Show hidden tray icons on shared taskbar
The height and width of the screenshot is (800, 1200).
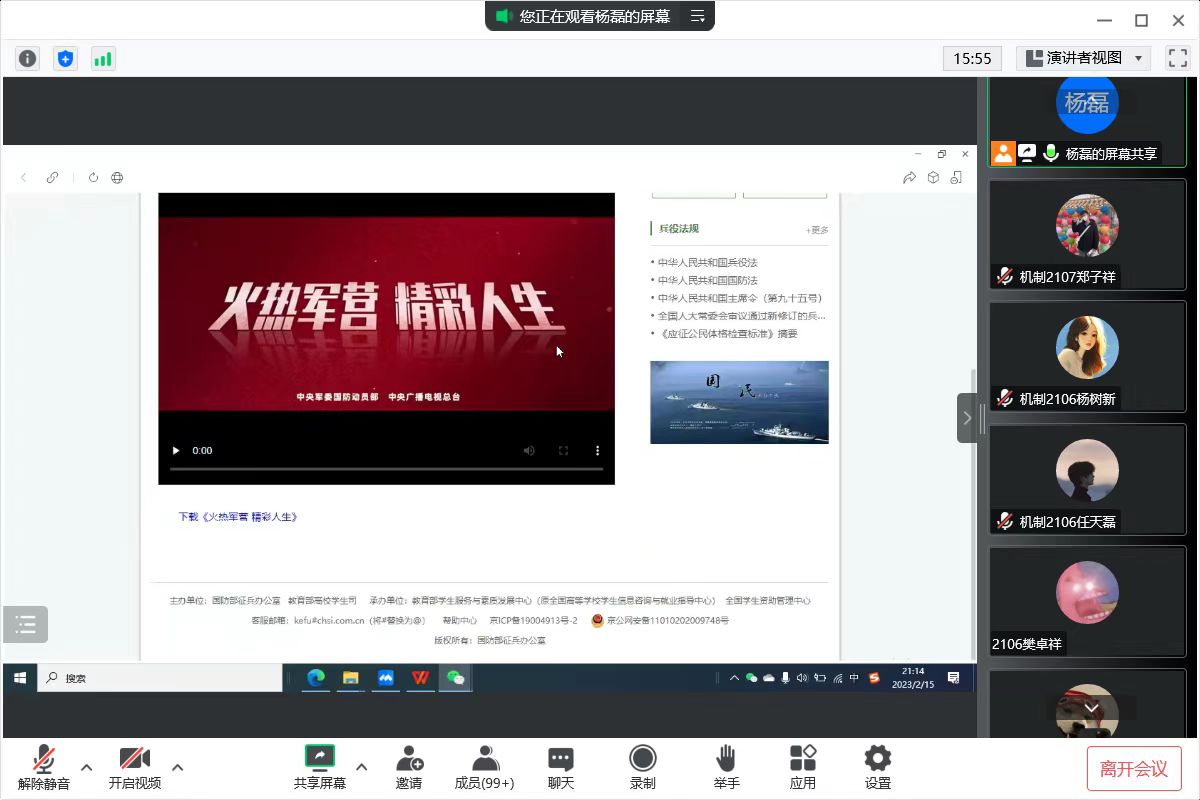(734, 678)
